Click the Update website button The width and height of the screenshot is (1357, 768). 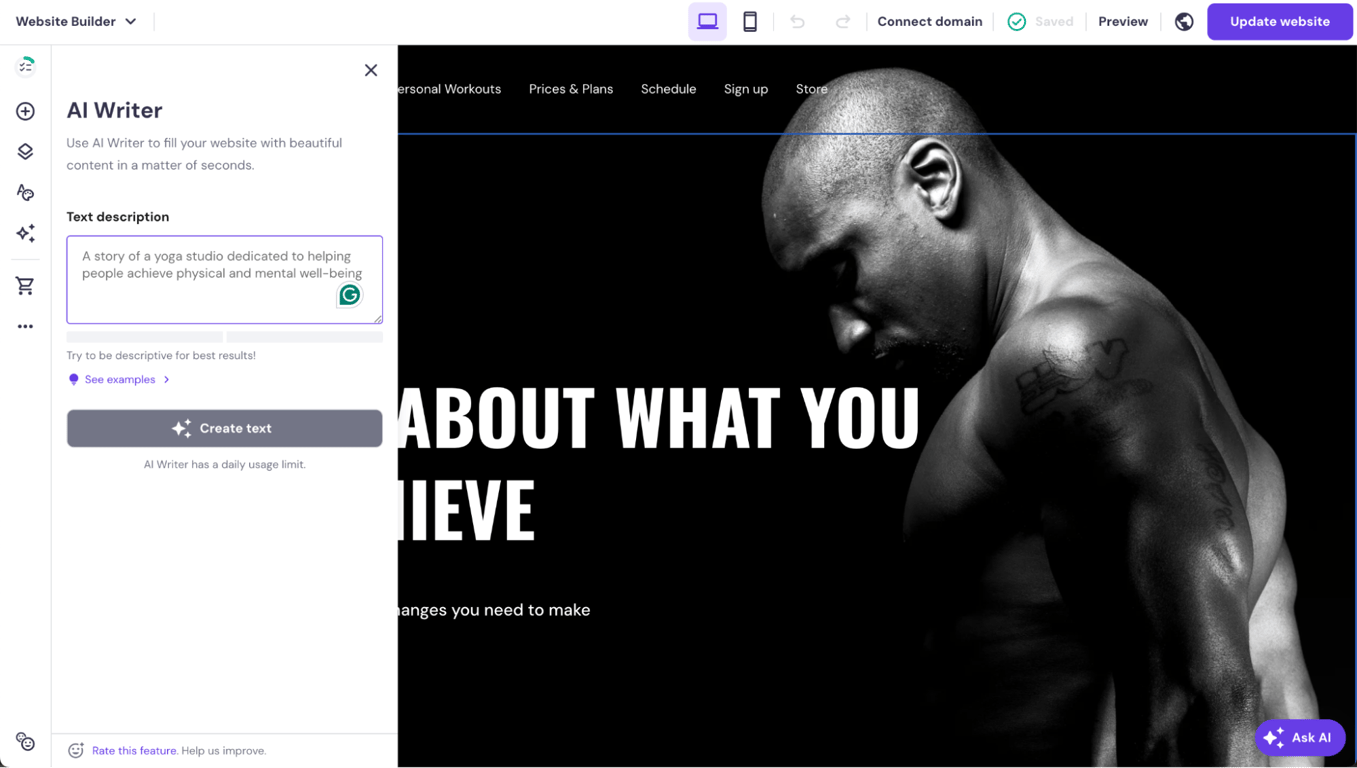[x=1280, y=21]
